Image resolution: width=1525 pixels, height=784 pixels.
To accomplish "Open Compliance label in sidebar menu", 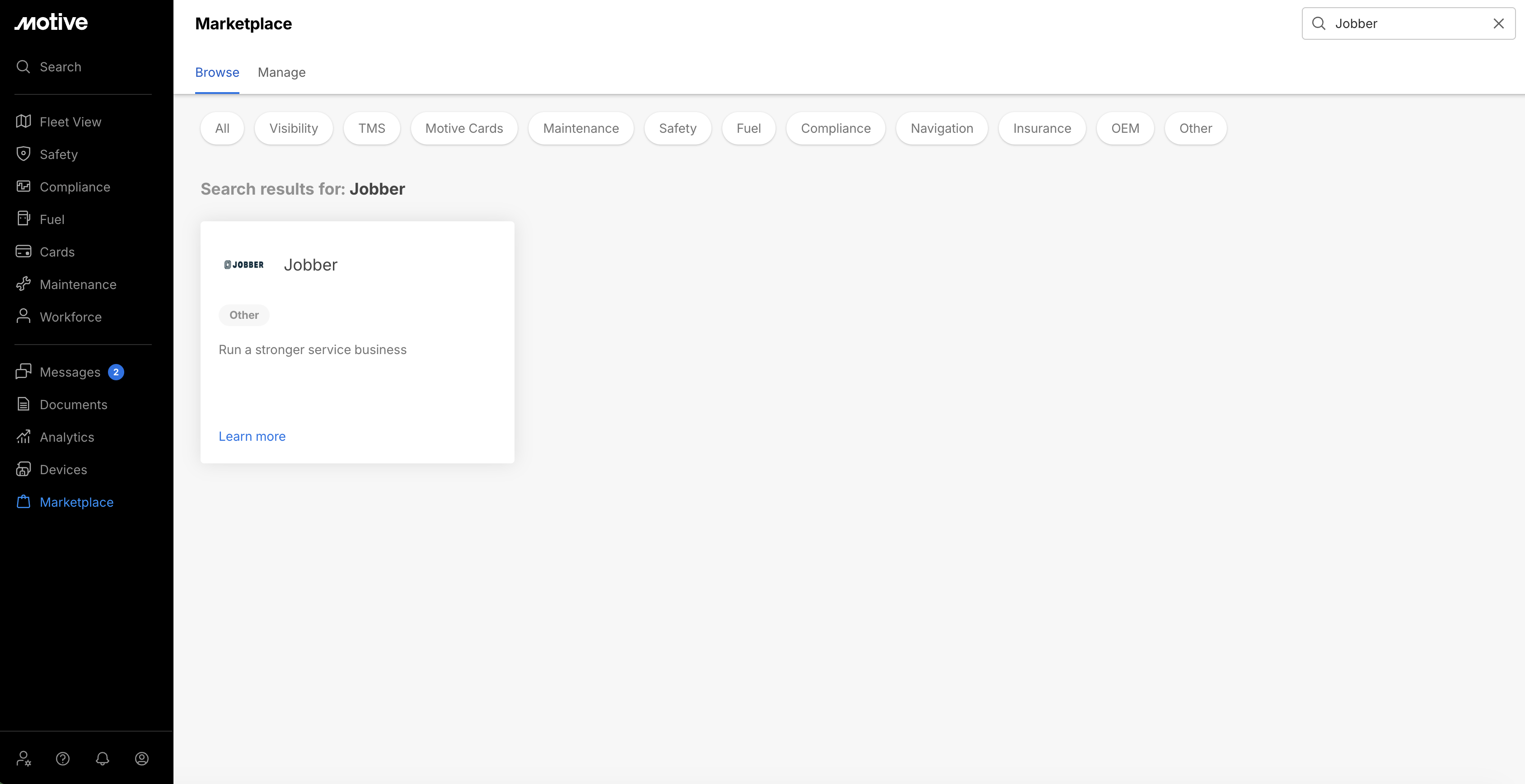I will pos(75,187).
